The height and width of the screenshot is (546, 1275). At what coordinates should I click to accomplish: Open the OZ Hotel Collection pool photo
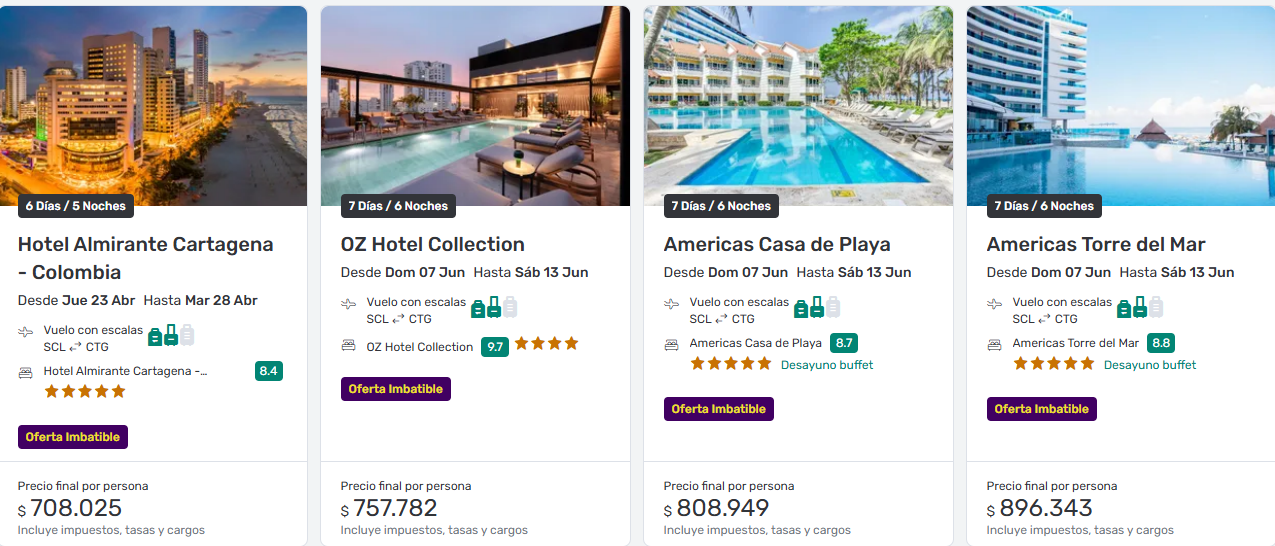[x=475, y=100]
